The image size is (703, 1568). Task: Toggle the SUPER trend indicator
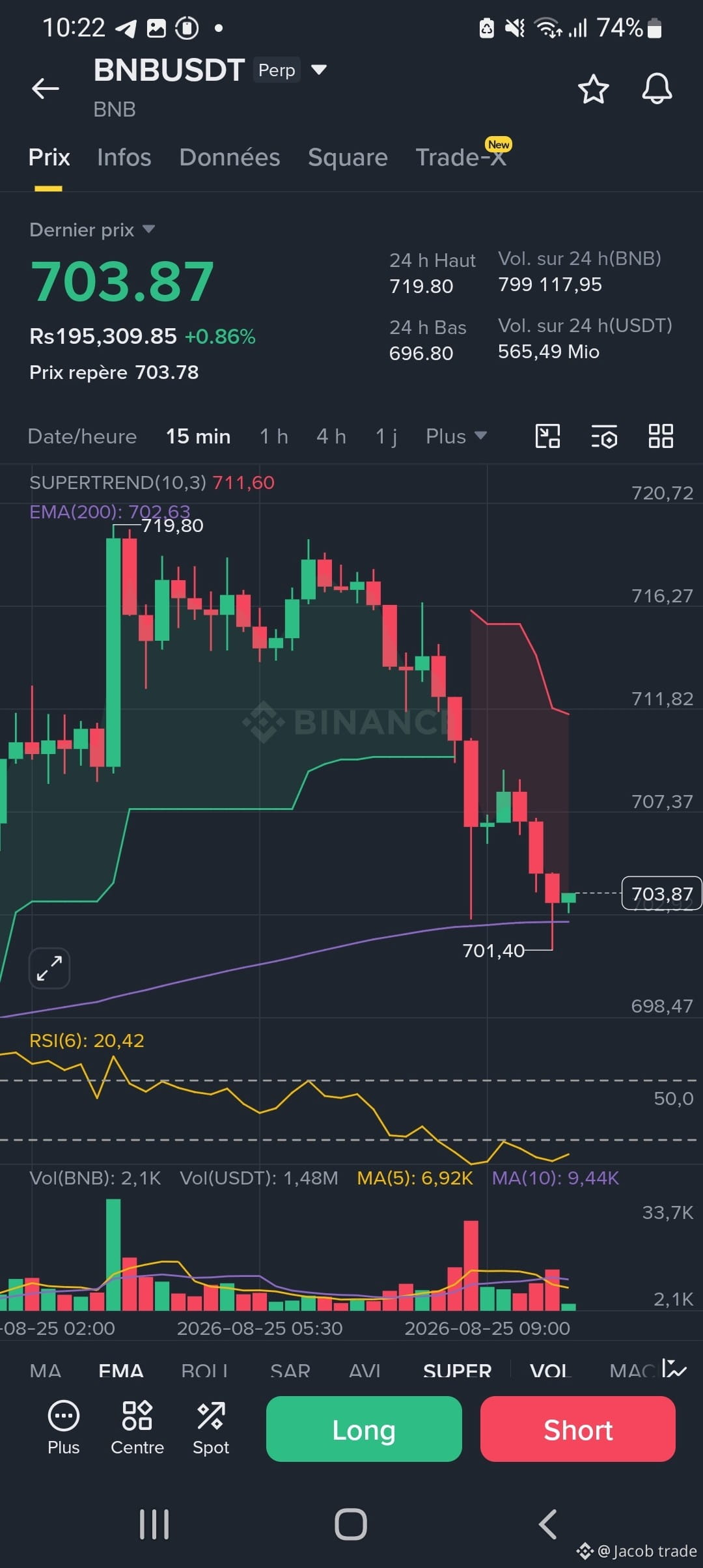(x=457, y=1371)
